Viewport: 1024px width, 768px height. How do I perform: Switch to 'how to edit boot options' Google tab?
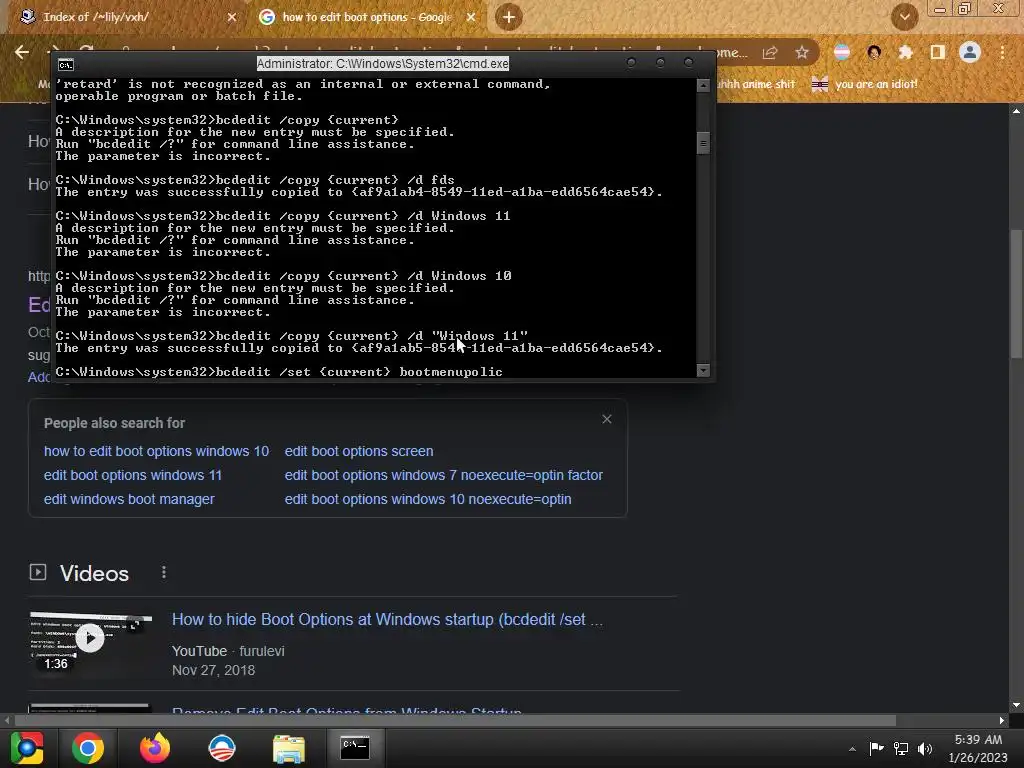click(x=366, y=17)
